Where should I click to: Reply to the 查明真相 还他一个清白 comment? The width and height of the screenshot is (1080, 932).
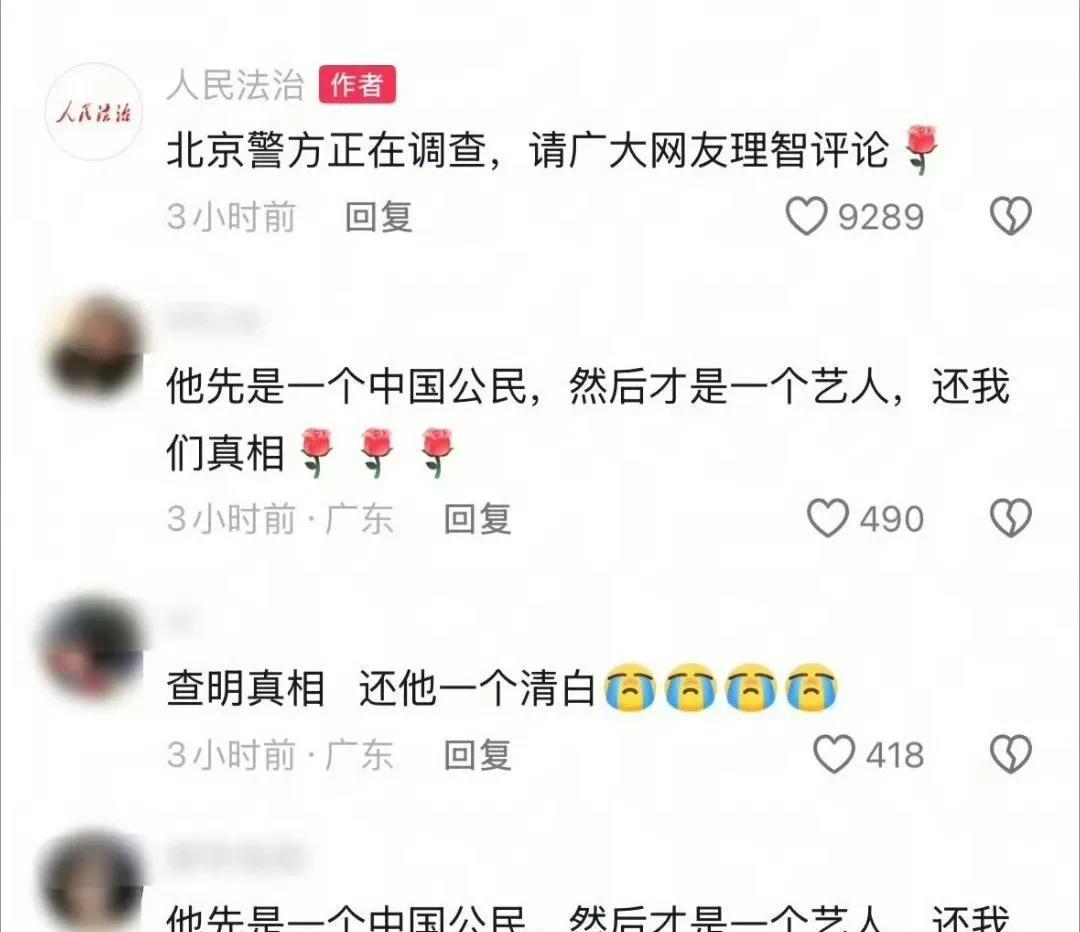tap(477, 755)
